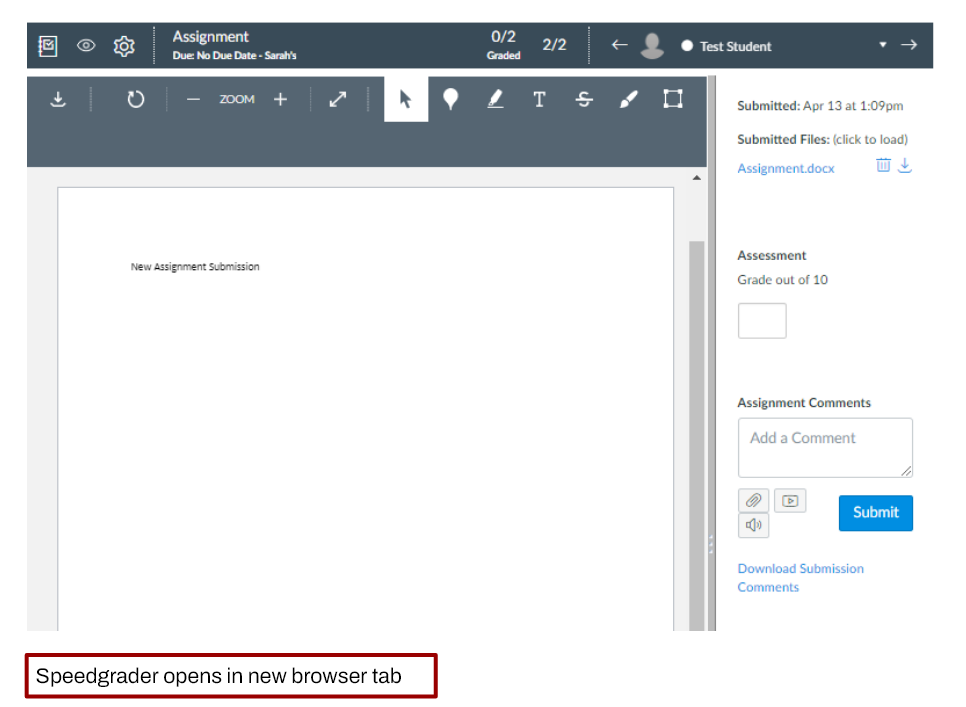
Task: Open the Test Student dropdown list
Action: 882,45
